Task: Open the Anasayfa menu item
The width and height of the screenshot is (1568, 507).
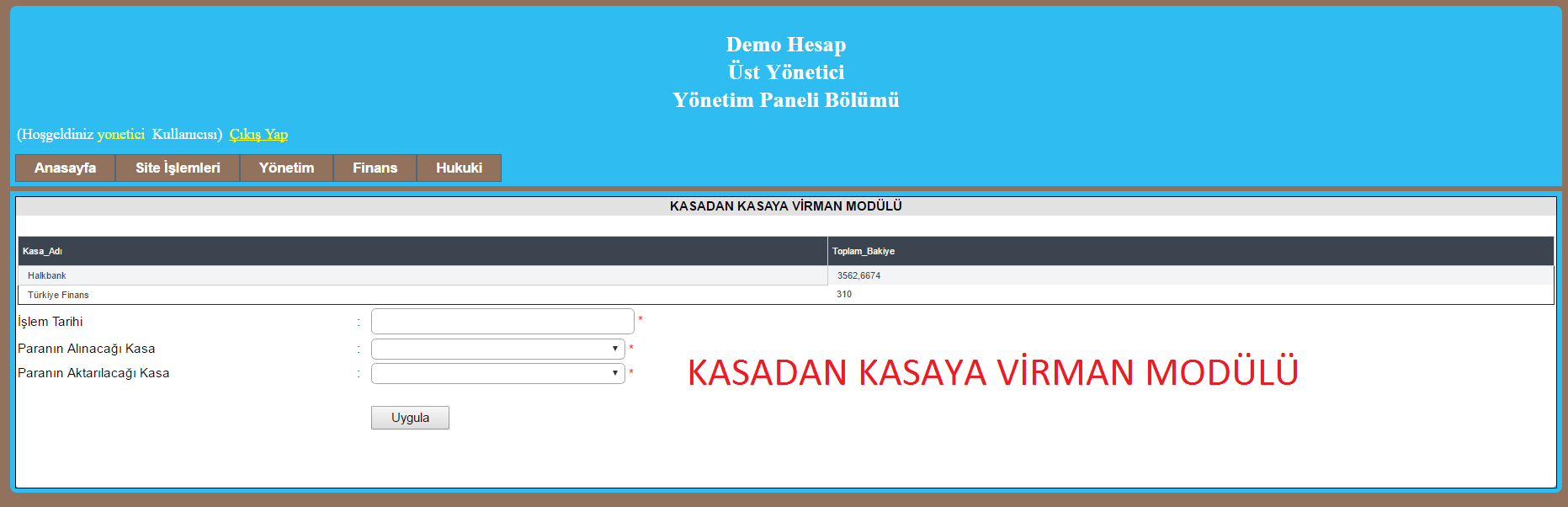Action: pyautogui.click(x=65, y=168)
